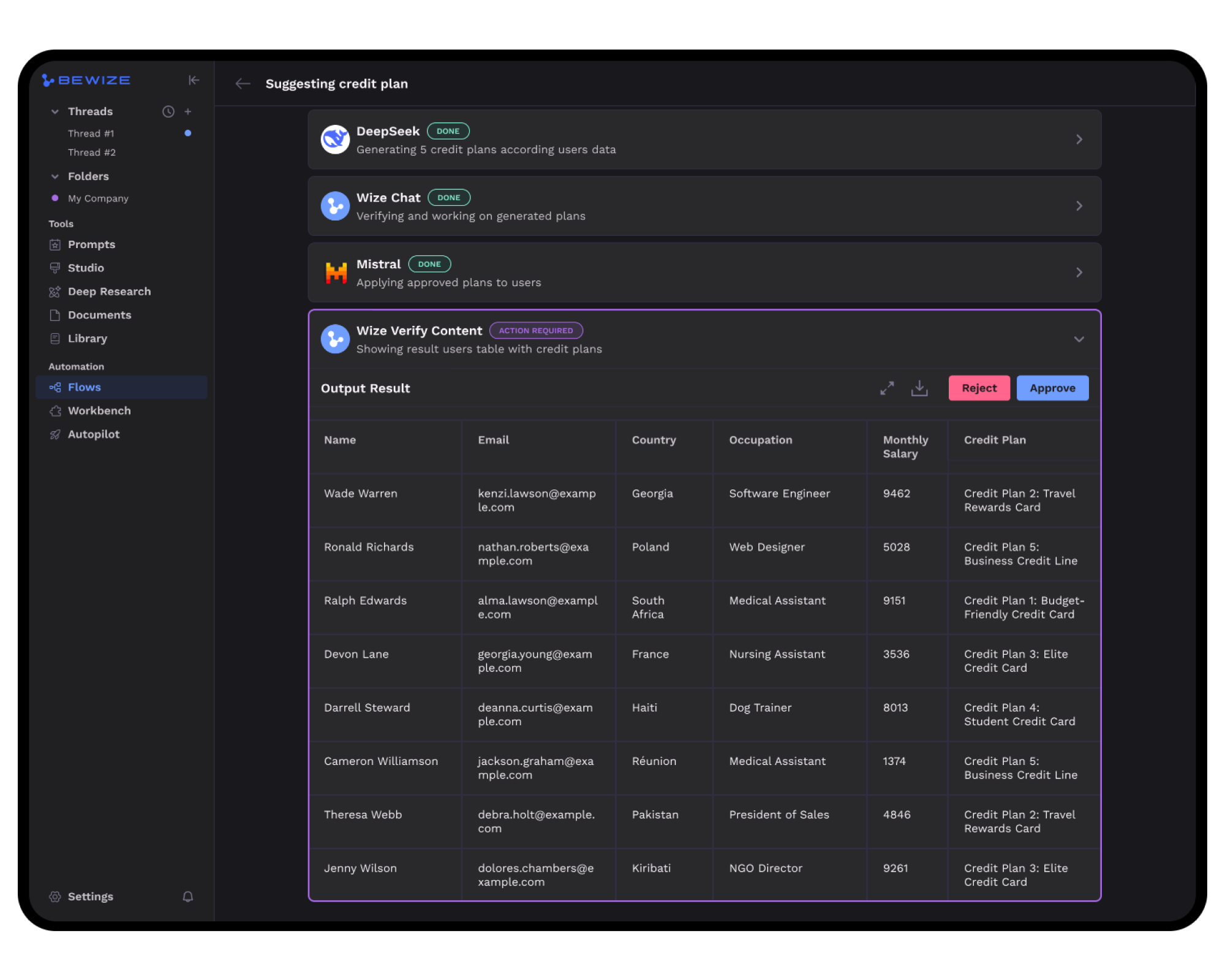Collapse the Folders section
Viewport: 1225px width, 980px height.
pos(55,176)
